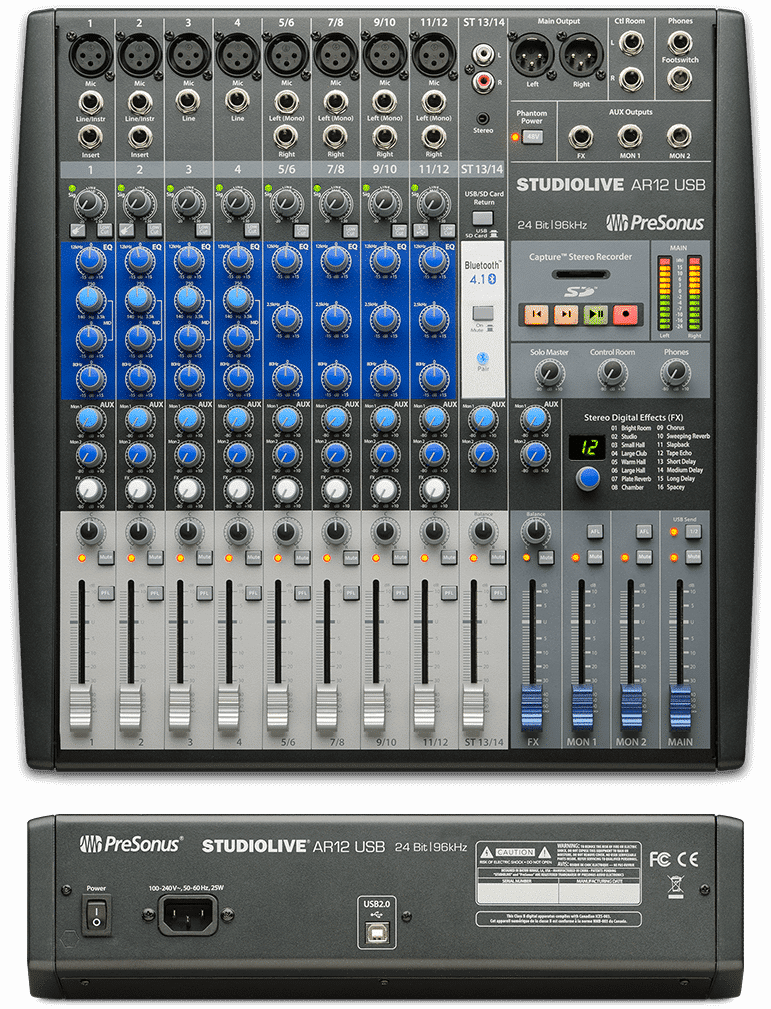
Task: Enable PFL on channel 2
Action: tap(154, 593)
